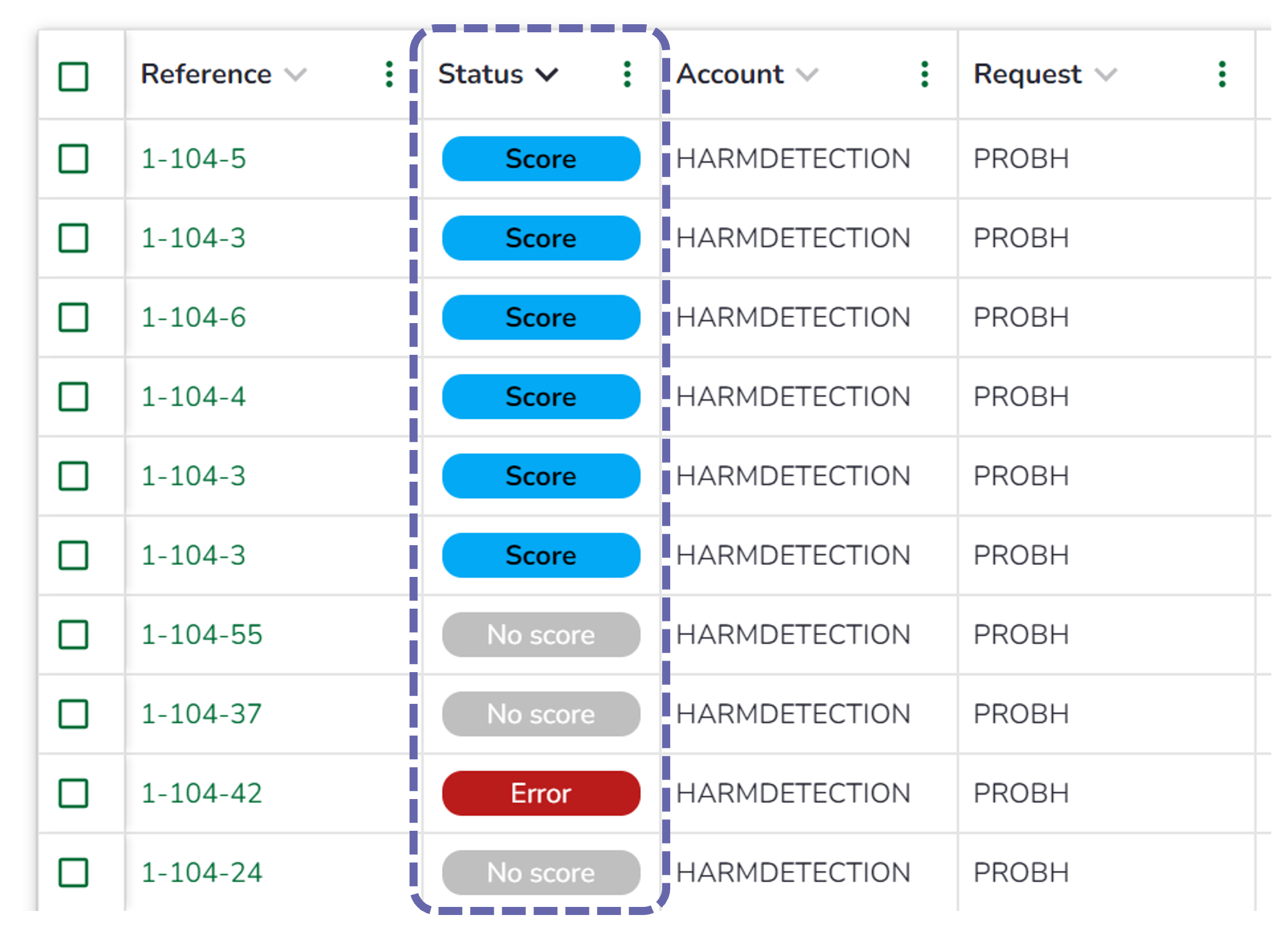Click the Status column header label
The image size is (1288, 930).
(480, 74)
